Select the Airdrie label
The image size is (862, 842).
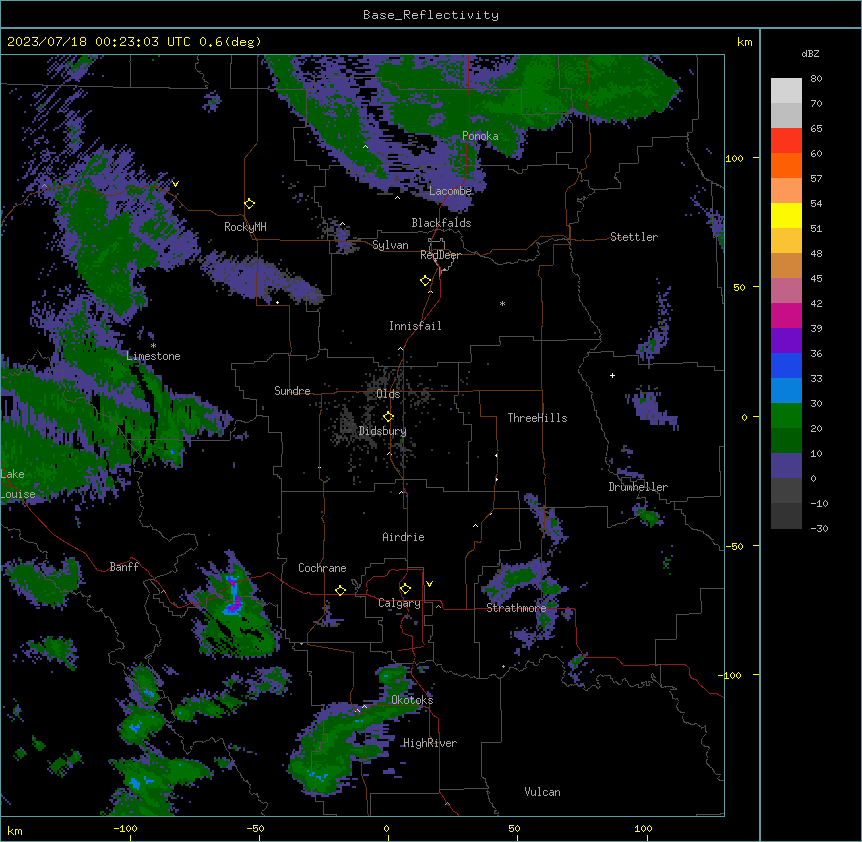404,537
